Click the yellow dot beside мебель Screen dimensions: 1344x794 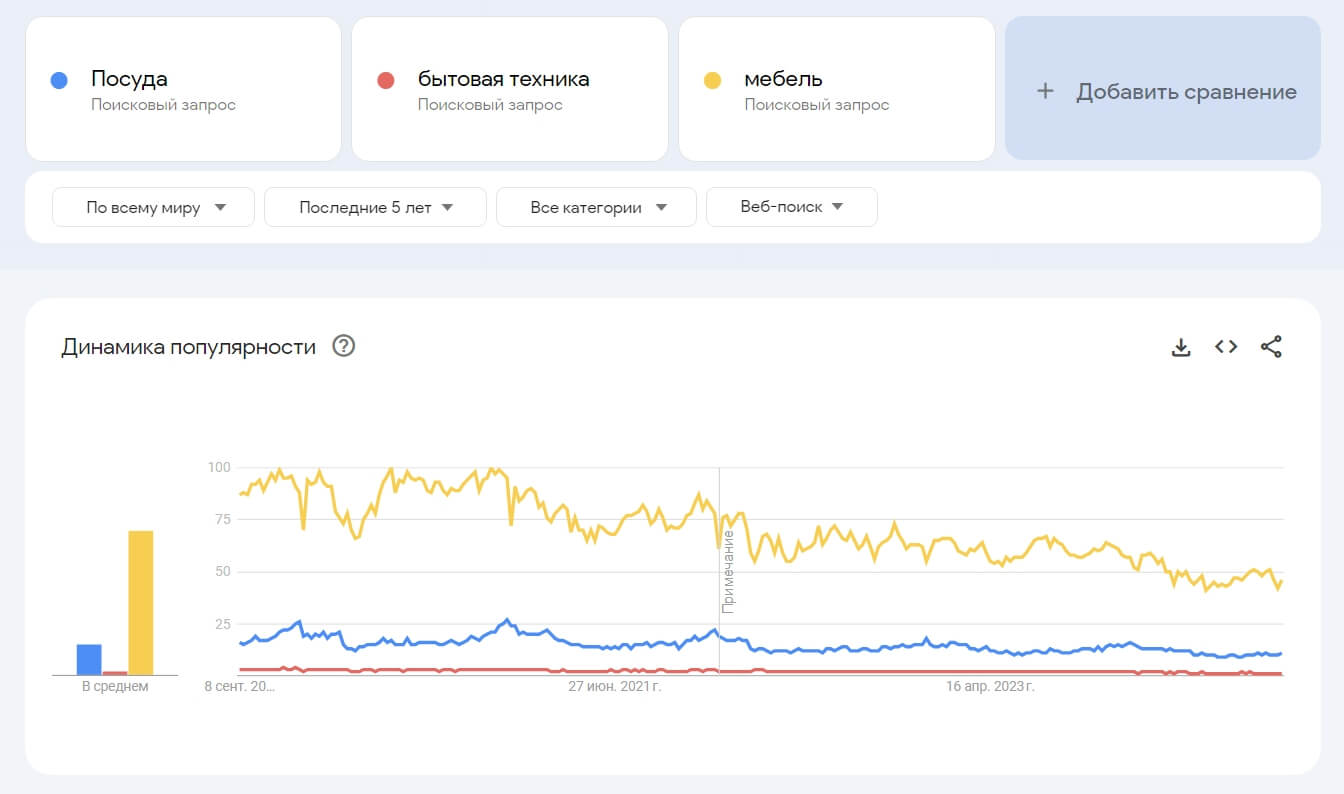point(712,80)
